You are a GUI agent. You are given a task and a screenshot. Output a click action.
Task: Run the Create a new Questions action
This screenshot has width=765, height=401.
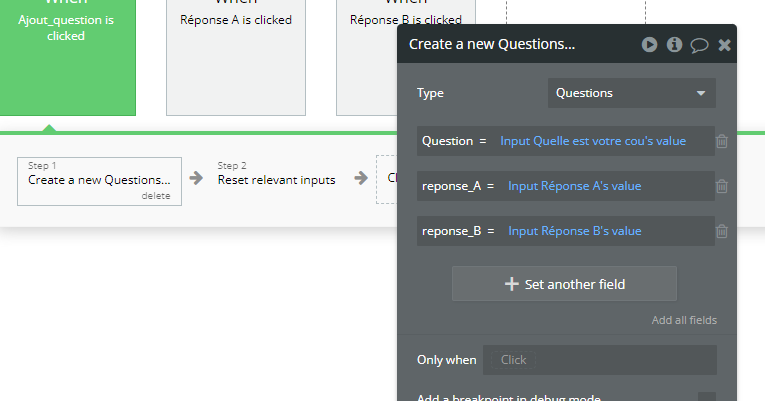click(x=649, y=44)
